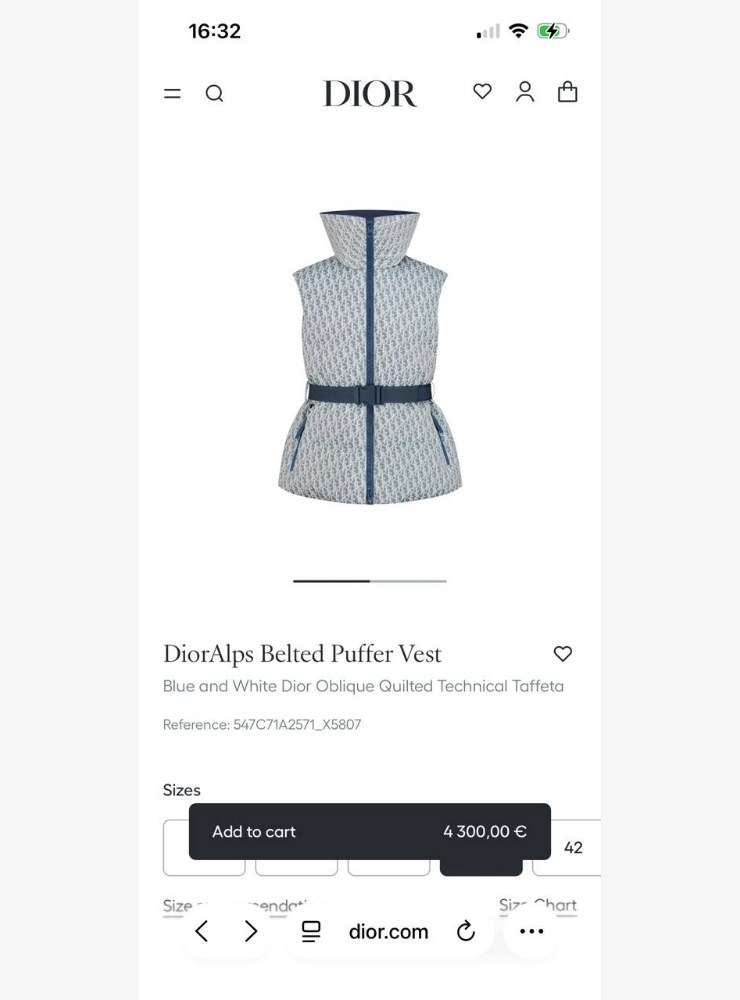The height and width of the screenshot is (1000, 740).
Task: Go forward with browser forward arrow
Action: click(251, 932)
